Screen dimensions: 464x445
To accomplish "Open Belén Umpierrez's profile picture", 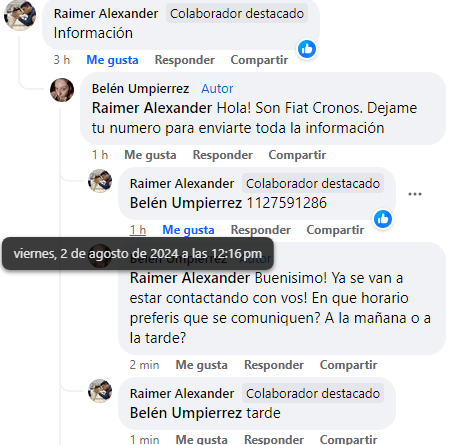I will (x=62, y=90).
